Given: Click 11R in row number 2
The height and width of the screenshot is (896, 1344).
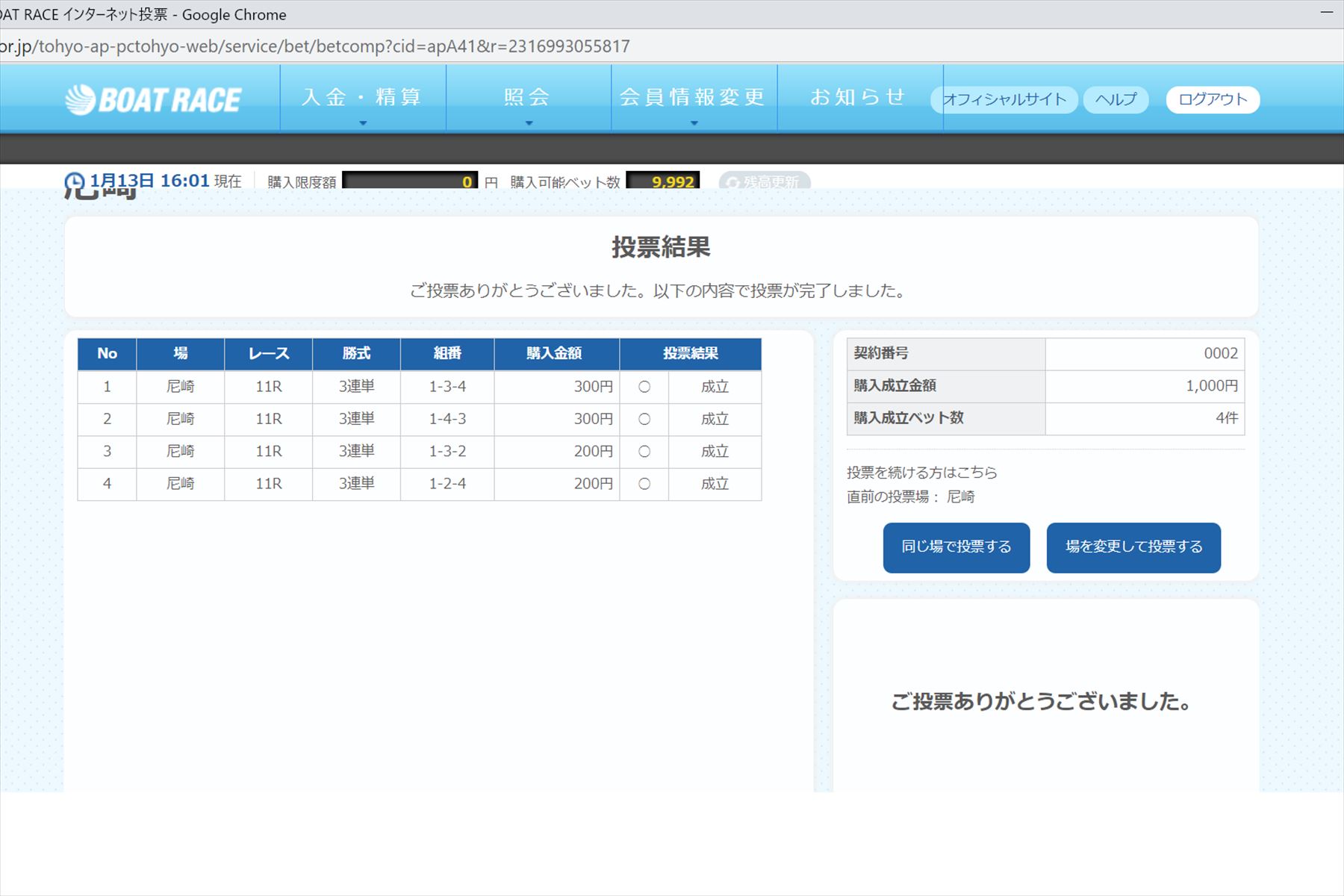Looking at the screenshot, I should click(268, 419).
